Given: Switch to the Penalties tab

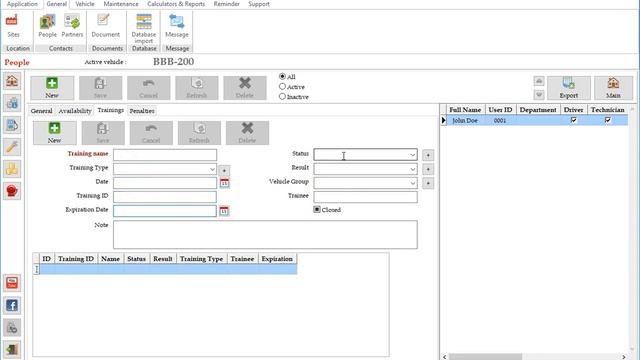Looking at the screenshot, I should tap(142, 111).
